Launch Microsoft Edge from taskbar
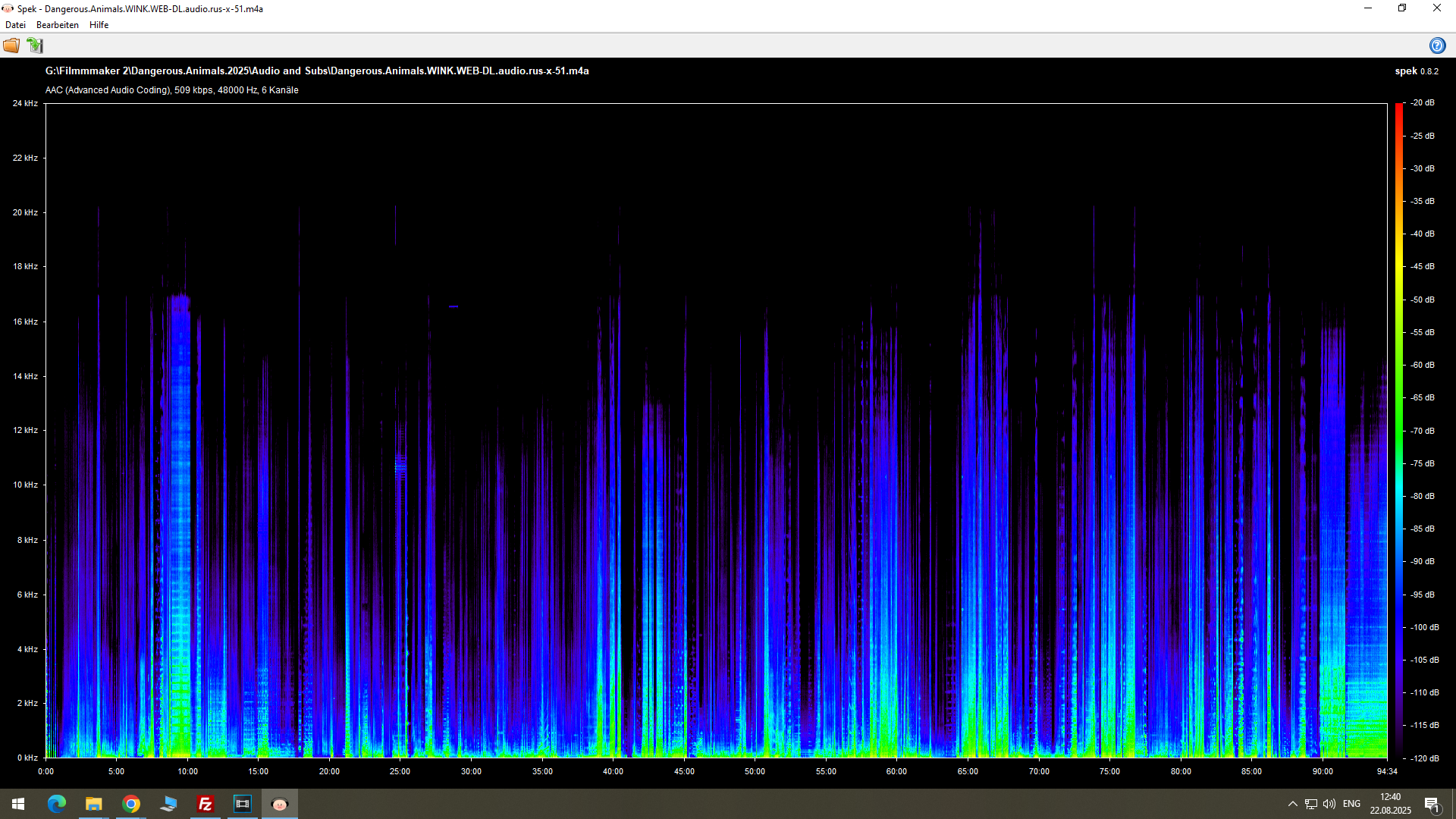Screen dimensions: 1456x819 tap(57, 804)
